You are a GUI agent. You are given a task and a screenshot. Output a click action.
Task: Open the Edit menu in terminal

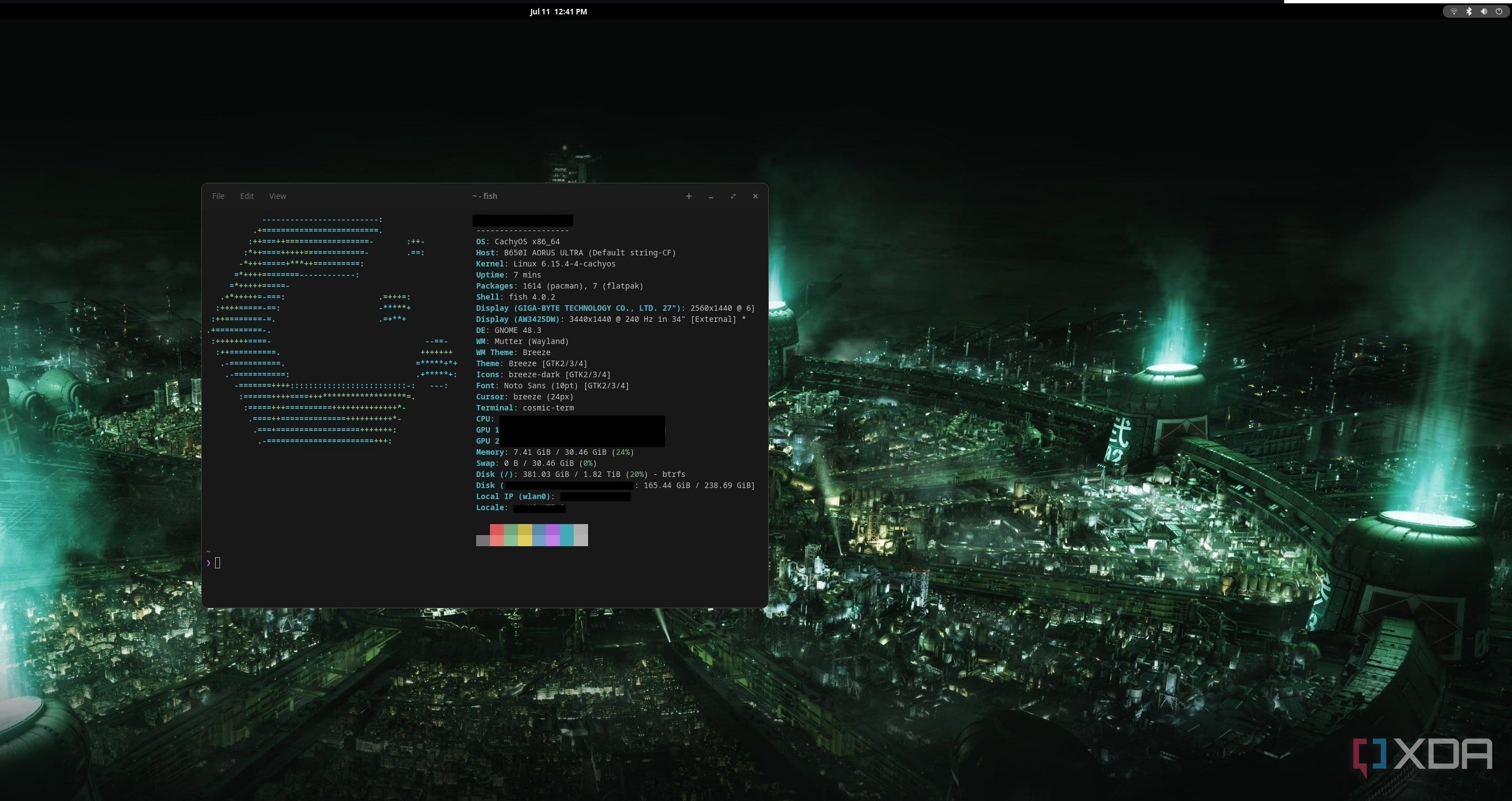[x=247, y=196]
